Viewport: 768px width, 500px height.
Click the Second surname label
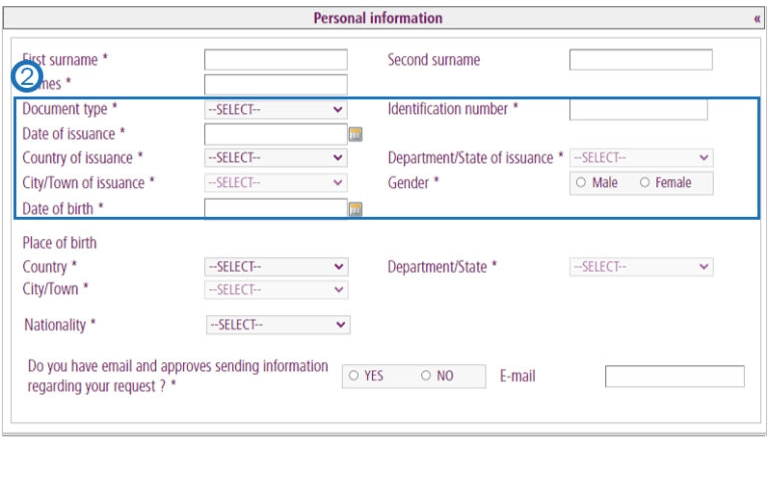[x=433, y=60]
